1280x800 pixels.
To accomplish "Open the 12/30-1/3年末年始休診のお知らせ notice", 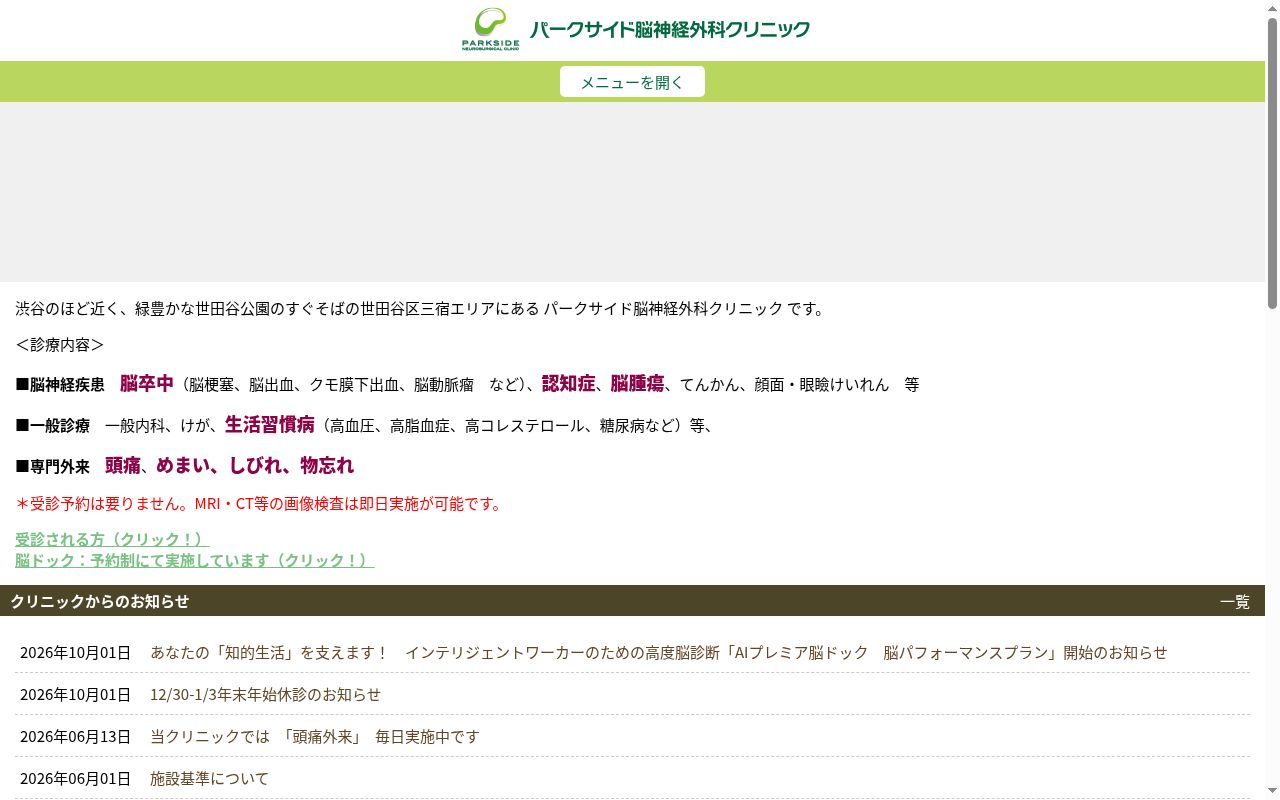I will click(x=265, y=694).
